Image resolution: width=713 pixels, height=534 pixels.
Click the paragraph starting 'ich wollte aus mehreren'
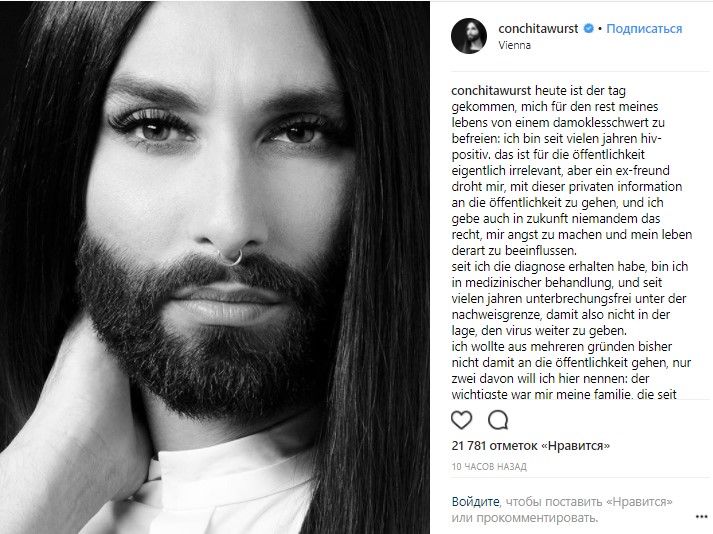(x=571, y=370)
